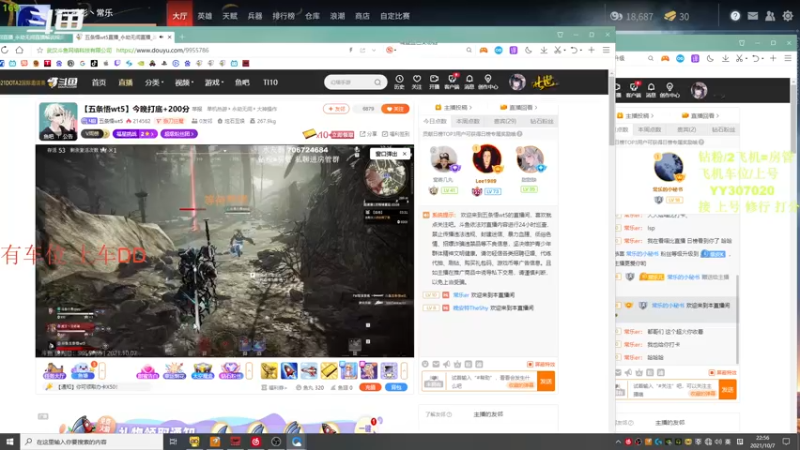Viewport: 800px width, 450px height.
Task: Select 英雄 tab in game client menu
Action: 205,16
